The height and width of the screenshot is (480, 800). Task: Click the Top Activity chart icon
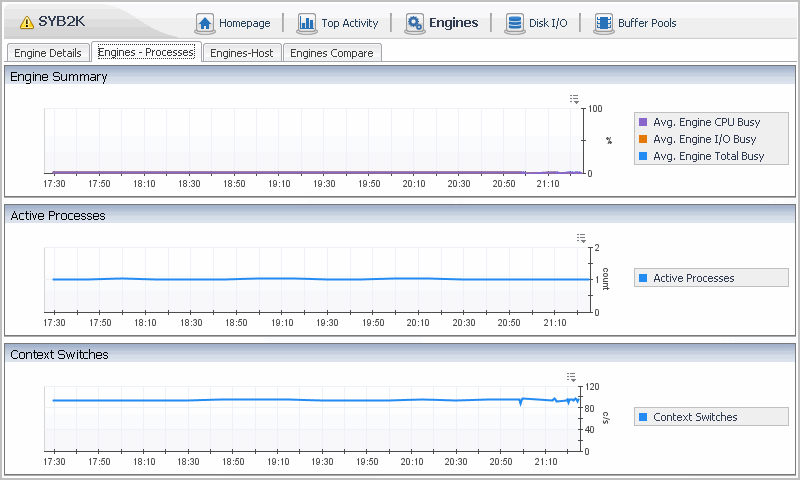point(307,23)
